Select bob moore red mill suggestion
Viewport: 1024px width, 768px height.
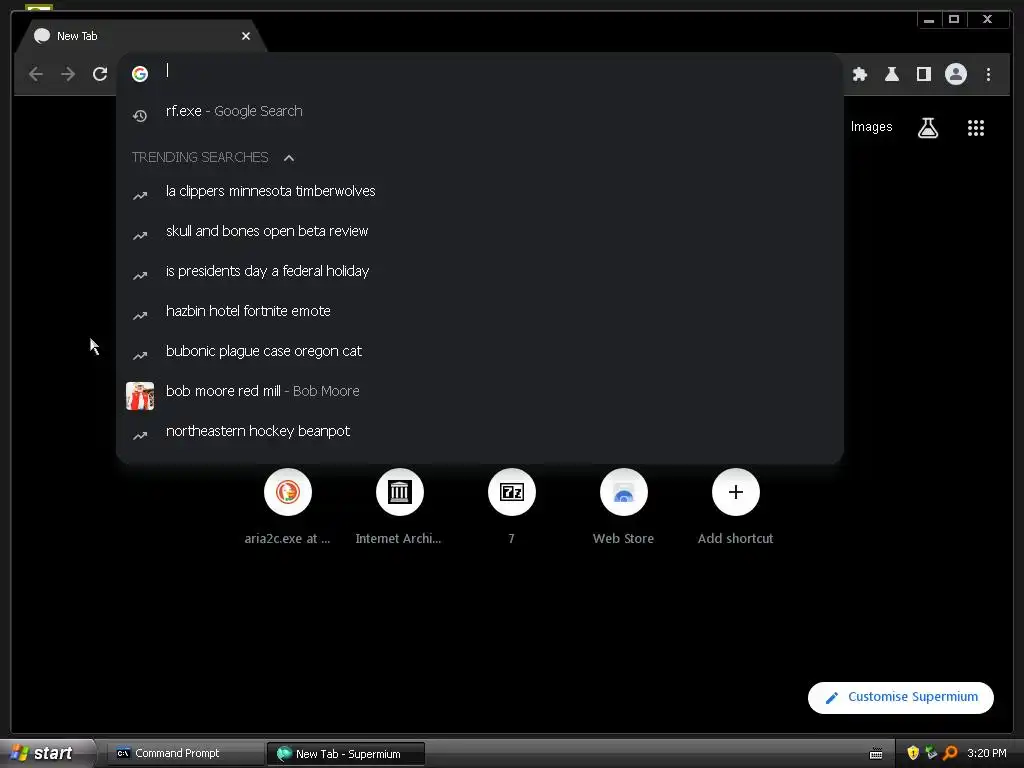tap(479, 391)
